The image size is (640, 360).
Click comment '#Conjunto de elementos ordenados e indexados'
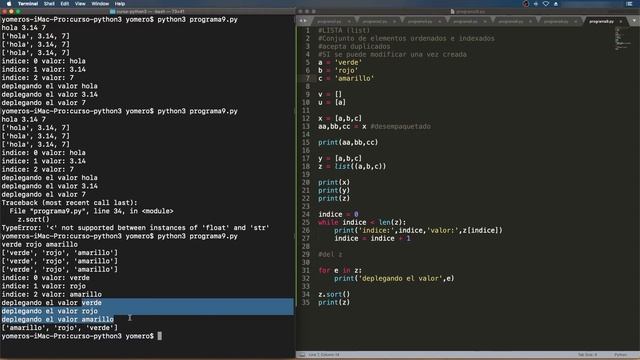point(406,38)
